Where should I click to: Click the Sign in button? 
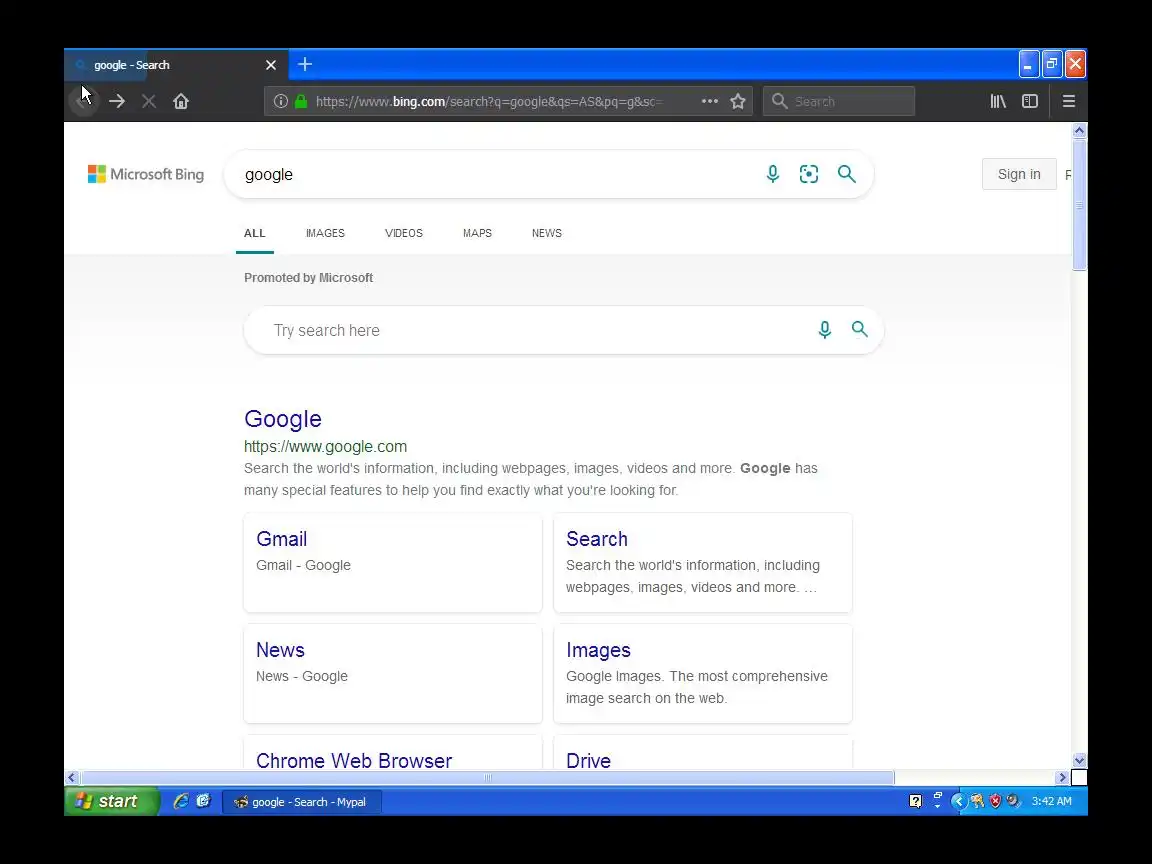pyautogui.click(x=1019, y=174)
